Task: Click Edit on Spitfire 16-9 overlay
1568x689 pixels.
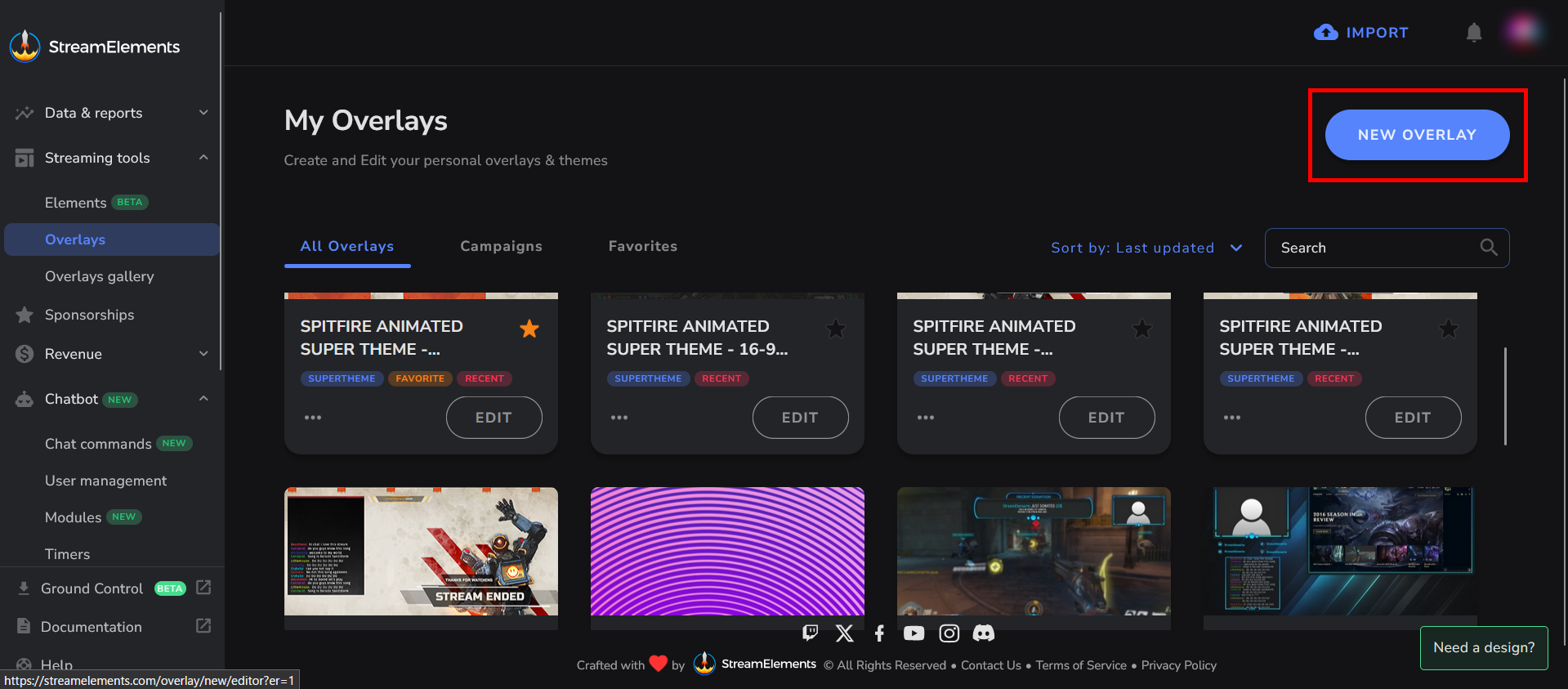Action: pyautogui.click(x=800, y=418)
